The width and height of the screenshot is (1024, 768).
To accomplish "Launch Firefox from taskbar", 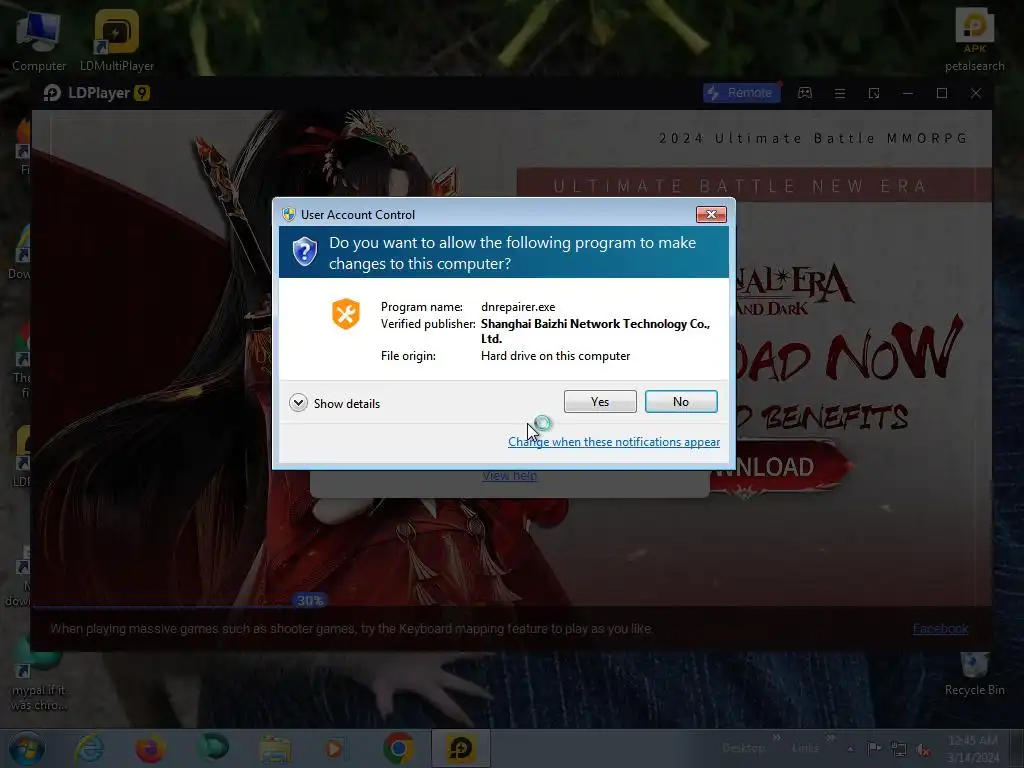I will (150, 748).
